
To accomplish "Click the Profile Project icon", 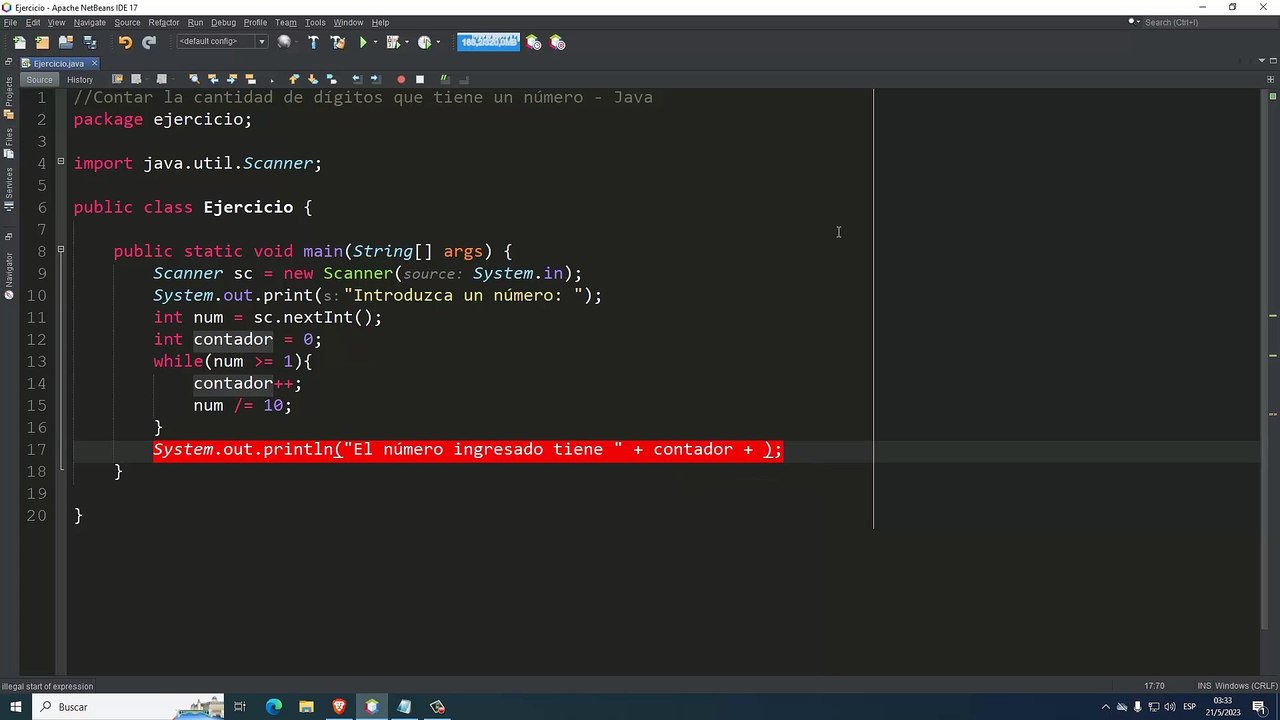I will pos(424,42).
